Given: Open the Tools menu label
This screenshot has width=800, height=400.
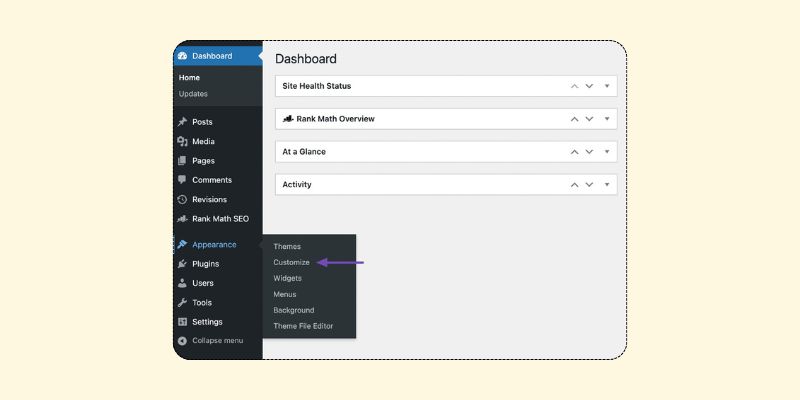Looking at the screenshot, I should [202, 303].
